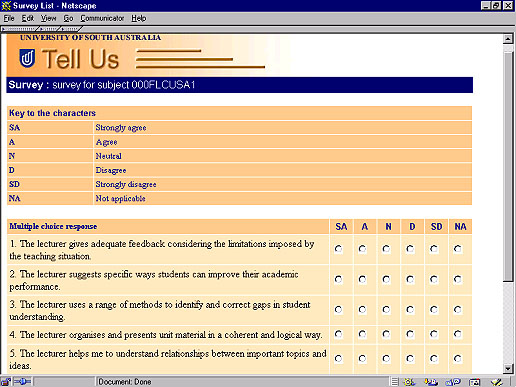Select D for question 5 on important topics

(410, 359)
